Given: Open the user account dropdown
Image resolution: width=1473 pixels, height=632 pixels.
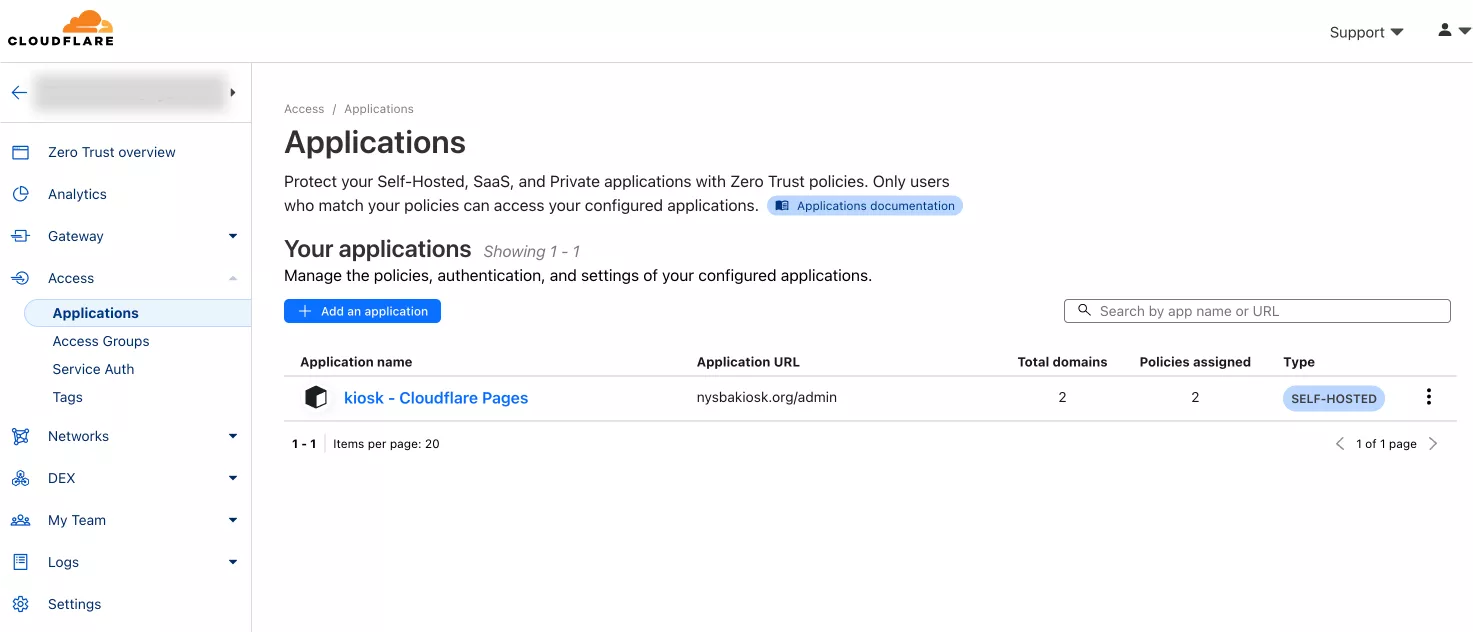Looking at the screenshot, I should (1453, 31).
